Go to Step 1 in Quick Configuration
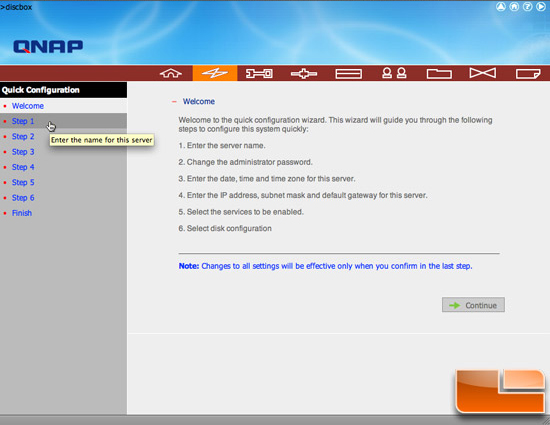 click(x=23, y=121)
